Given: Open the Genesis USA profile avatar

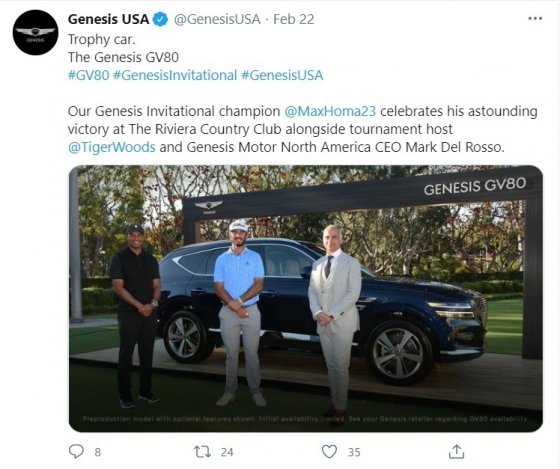Looking at the screenshot, I should [35, 33].
